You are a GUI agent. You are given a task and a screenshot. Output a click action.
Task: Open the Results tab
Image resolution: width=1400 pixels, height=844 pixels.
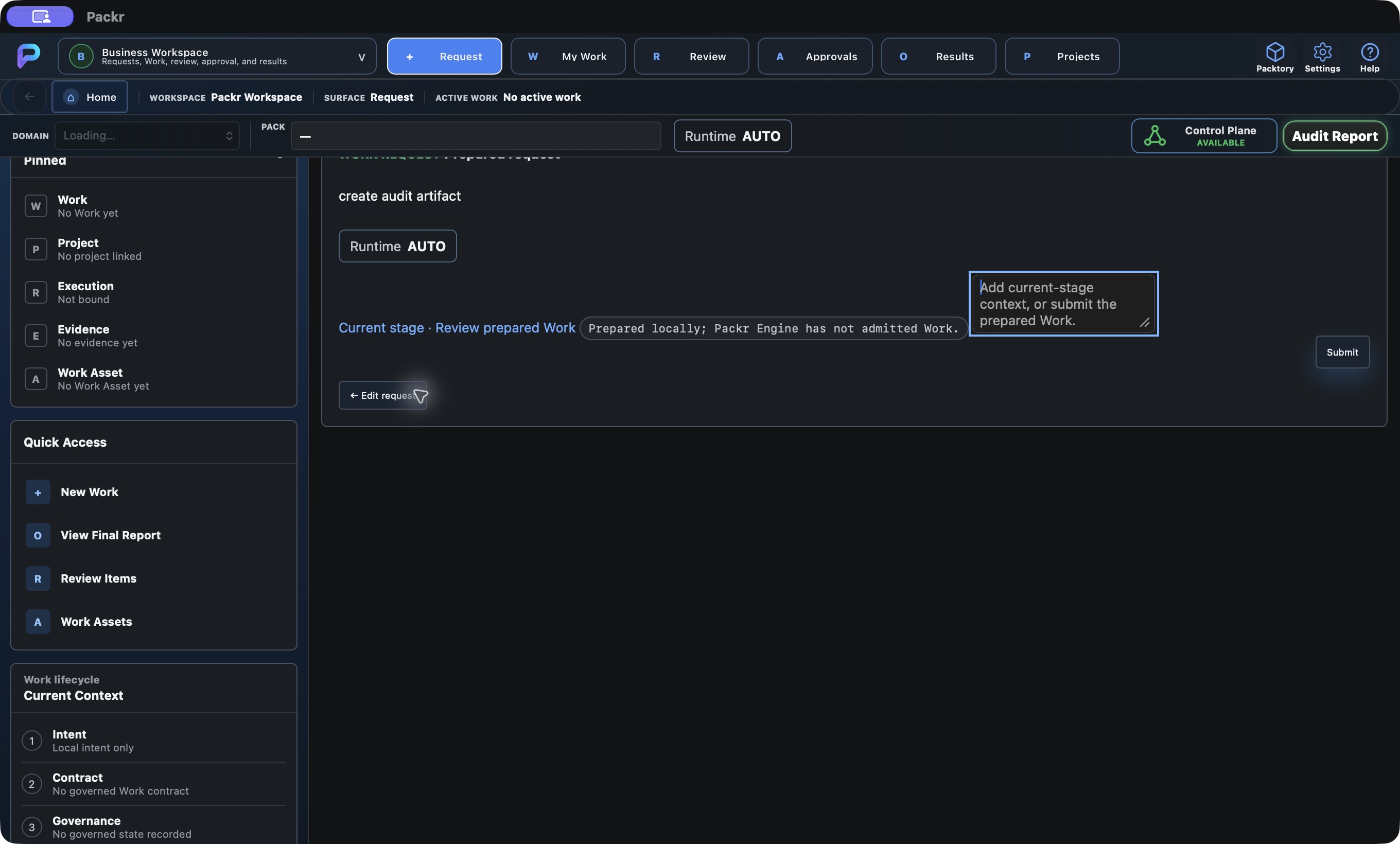tap(939, 56)
